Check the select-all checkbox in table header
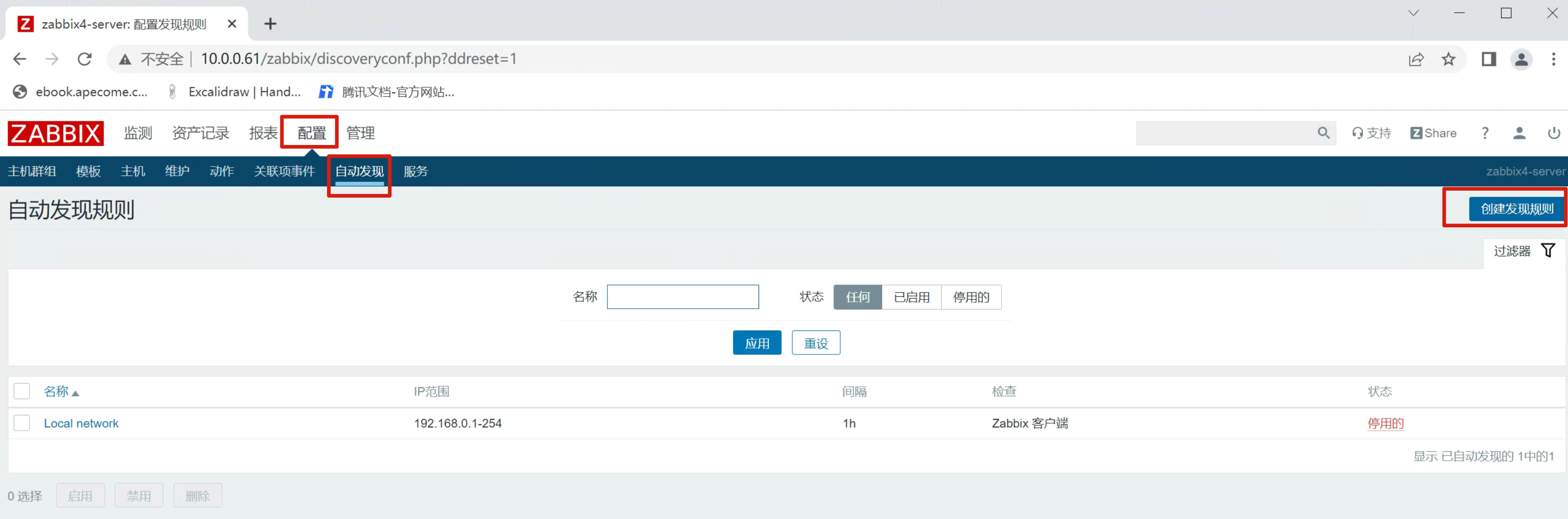The image size is (1568, 519). [22, 391]
